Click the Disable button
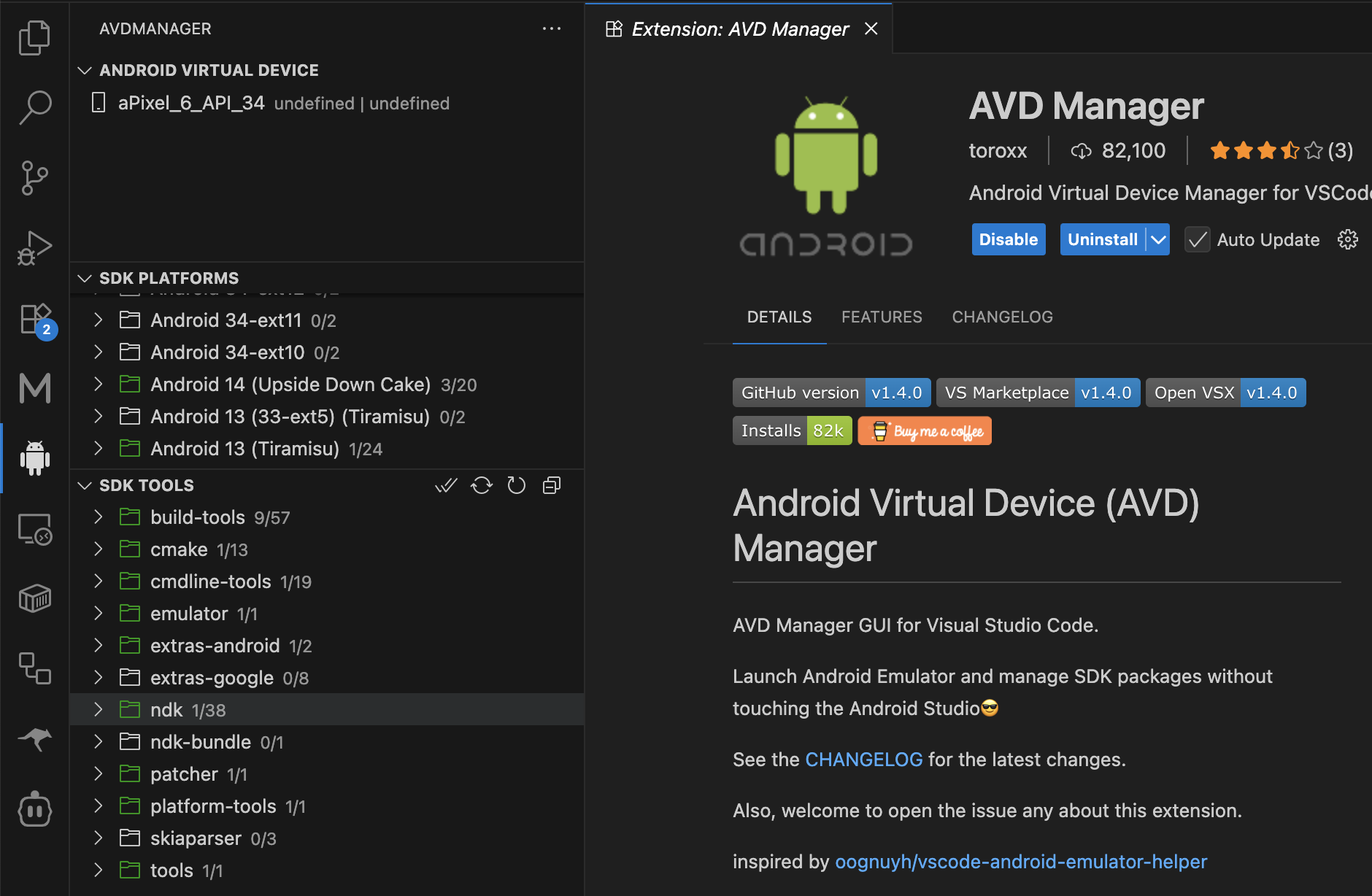 pos(1008,239)
